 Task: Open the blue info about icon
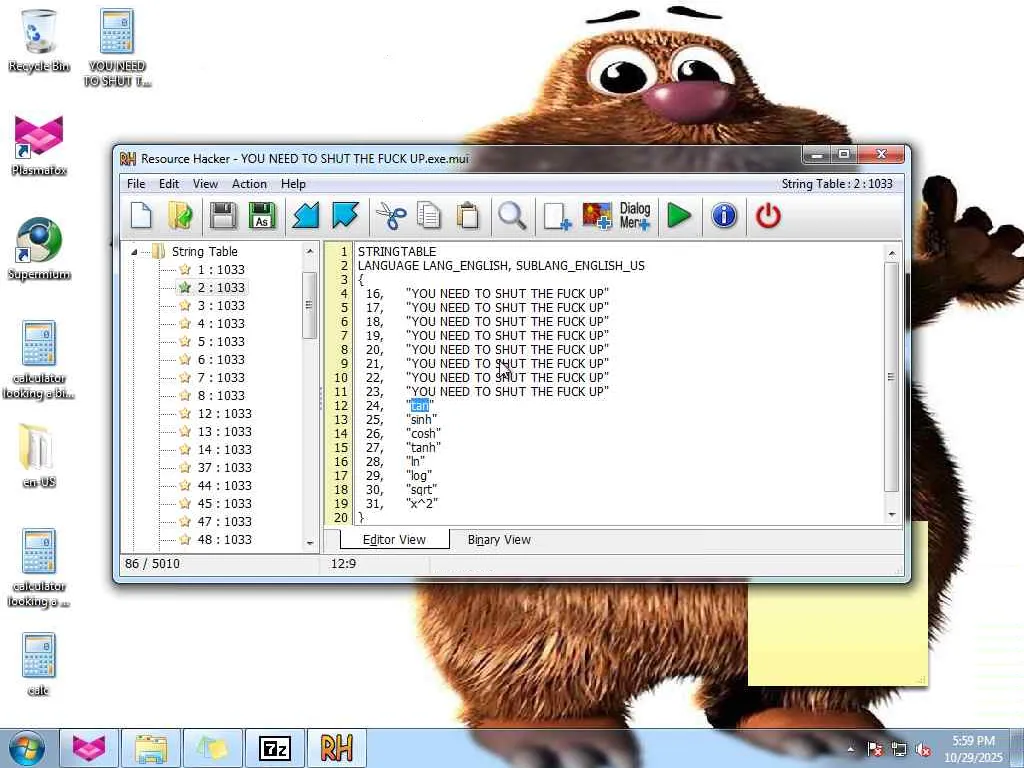[x=724, y=216]
